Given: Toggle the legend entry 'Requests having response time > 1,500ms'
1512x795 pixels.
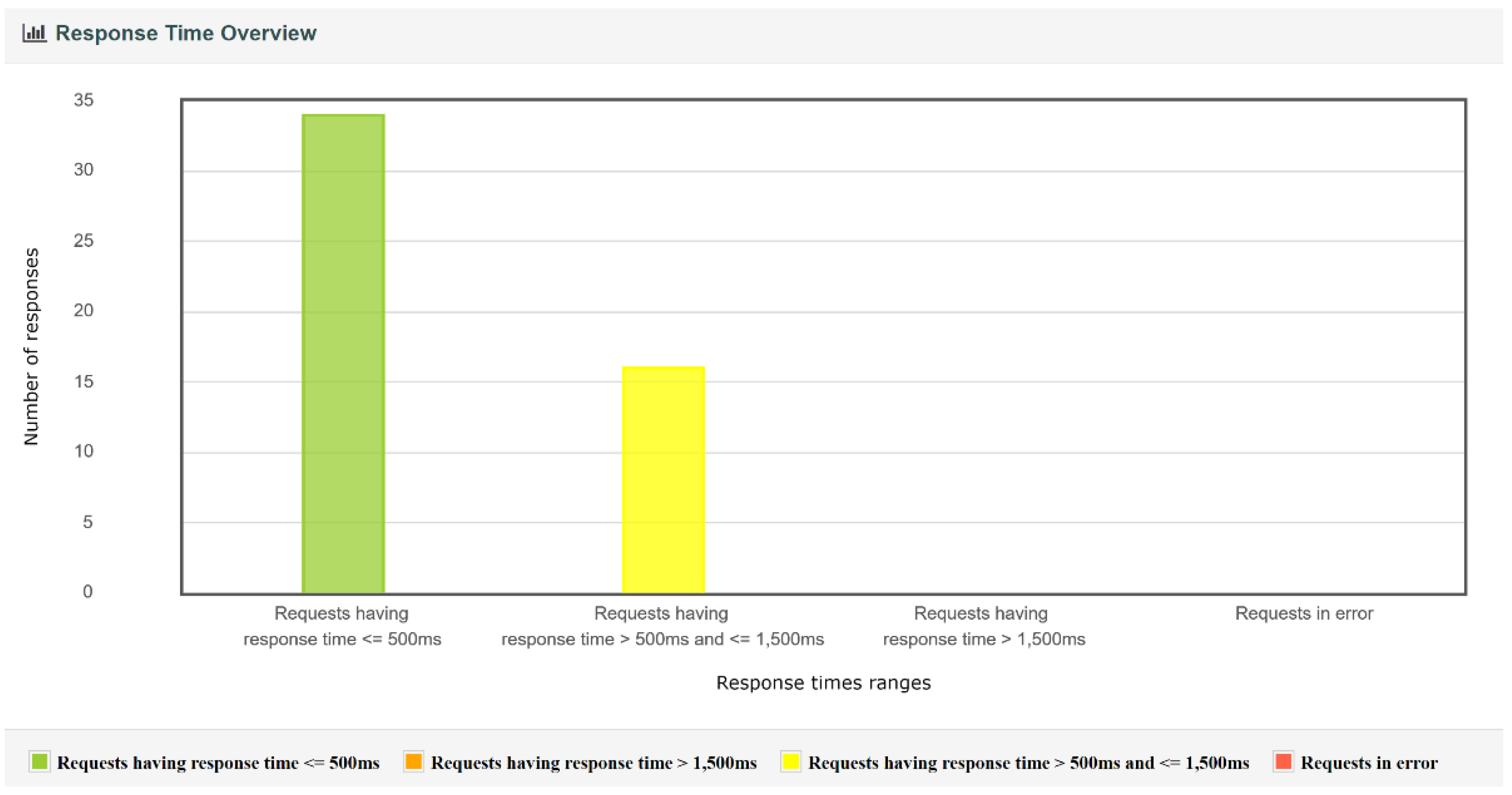Looking at the screenshot, I should (x=593, y=763).
